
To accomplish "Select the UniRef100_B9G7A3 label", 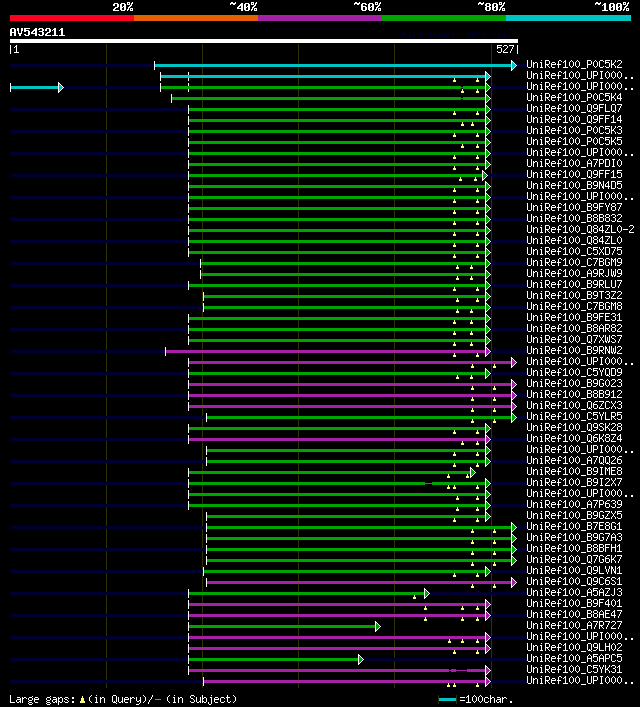I will (x=574, y=537).
